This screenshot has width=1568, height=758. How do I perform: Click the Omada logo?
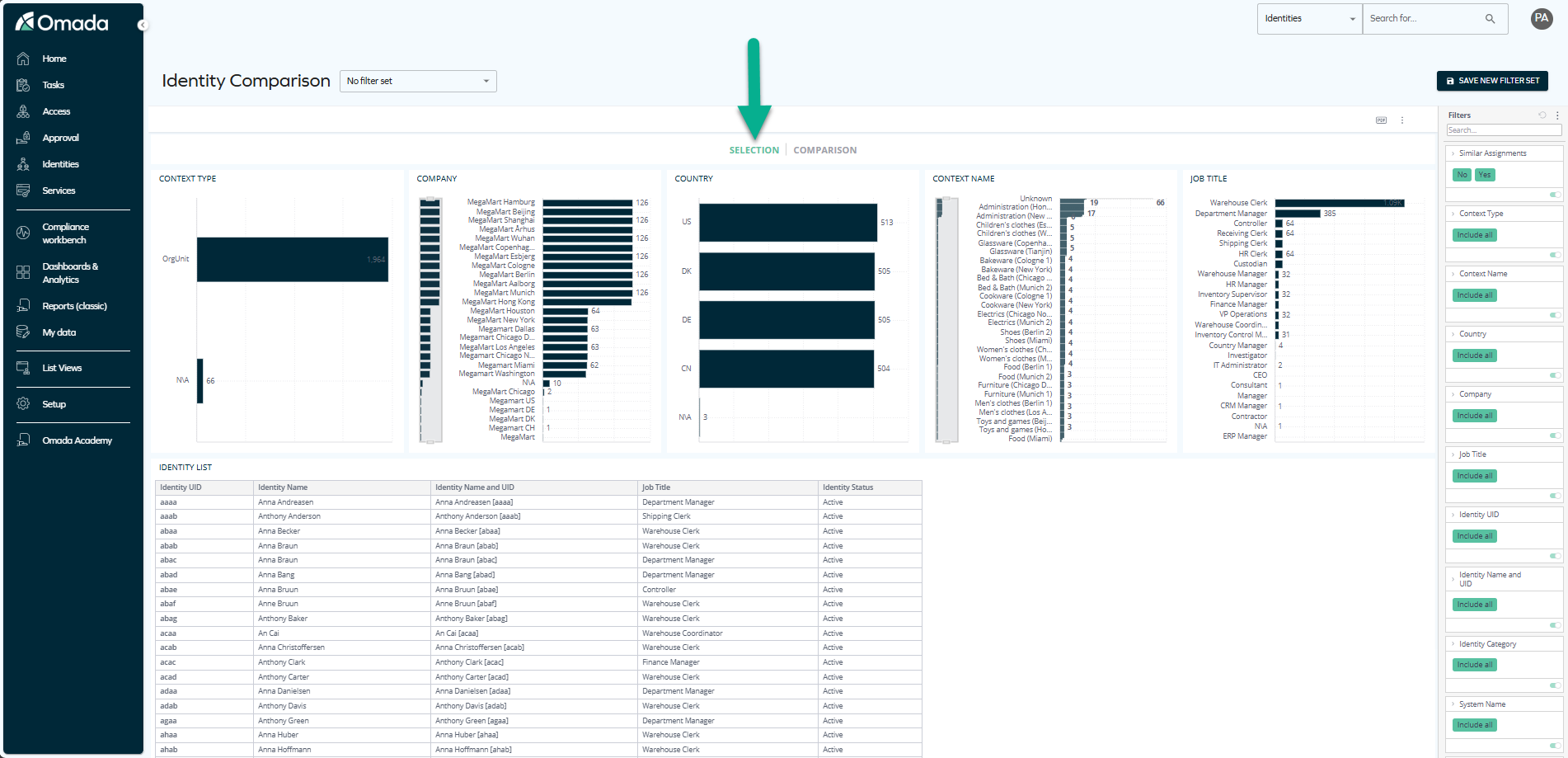point(62,22)
